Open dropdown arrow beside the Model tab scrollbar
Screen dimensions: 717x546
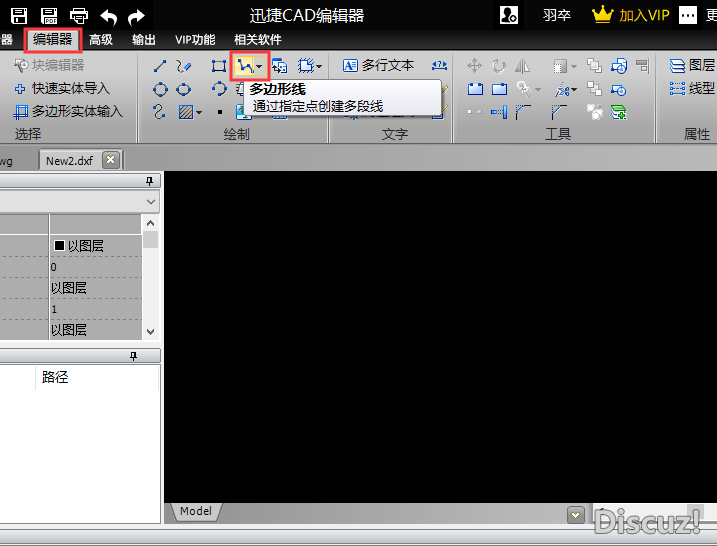[x=575, y=514]
